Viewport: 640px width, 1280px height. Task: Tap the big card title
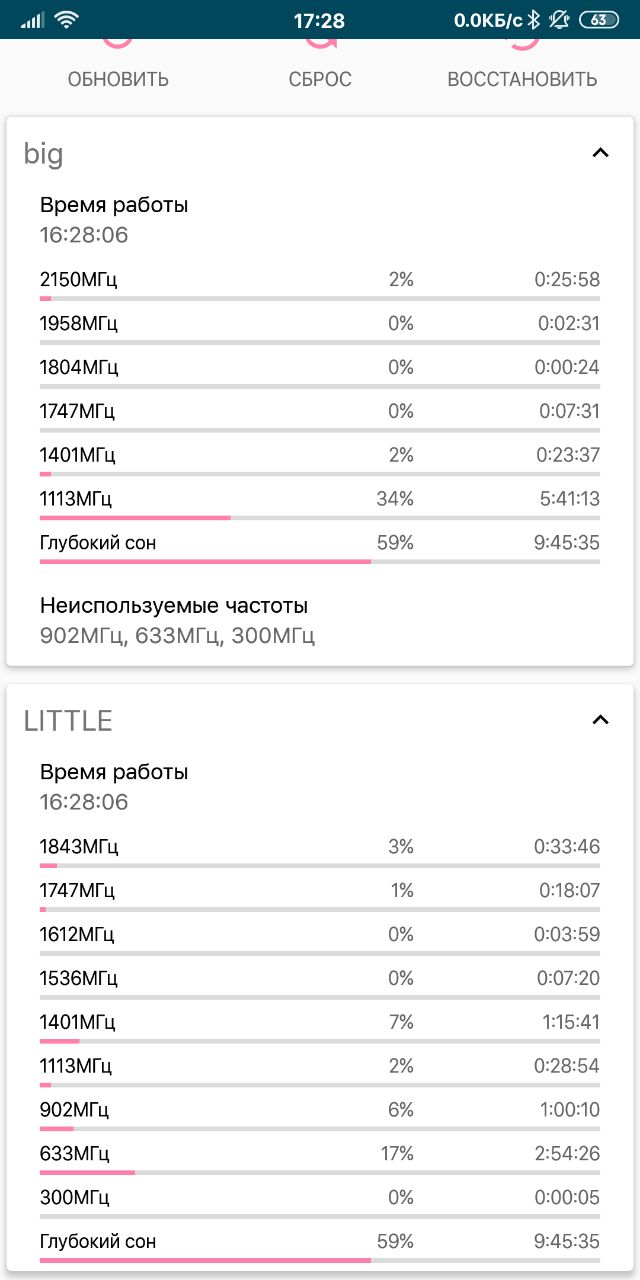(x=44, y=153)
